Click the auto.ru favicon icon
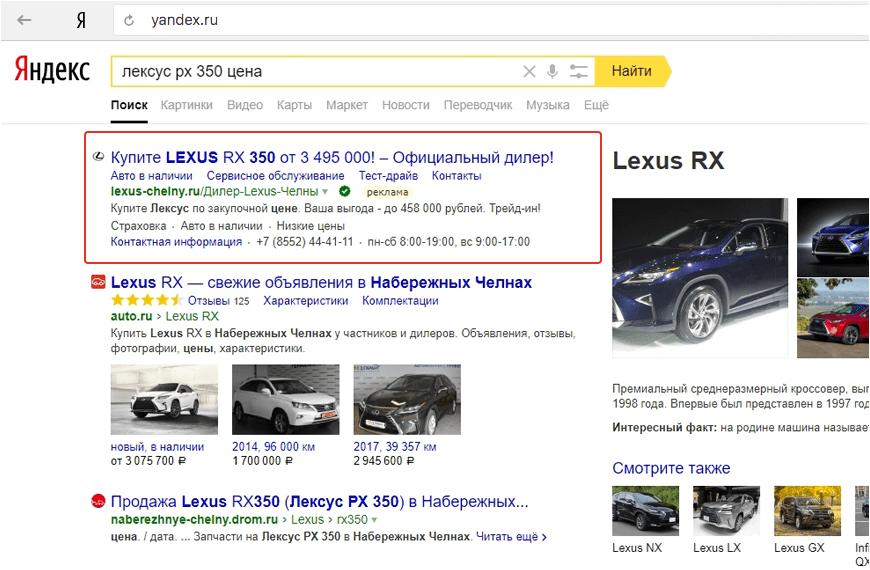This screenshot has width=870, height=570. [98, 283]
